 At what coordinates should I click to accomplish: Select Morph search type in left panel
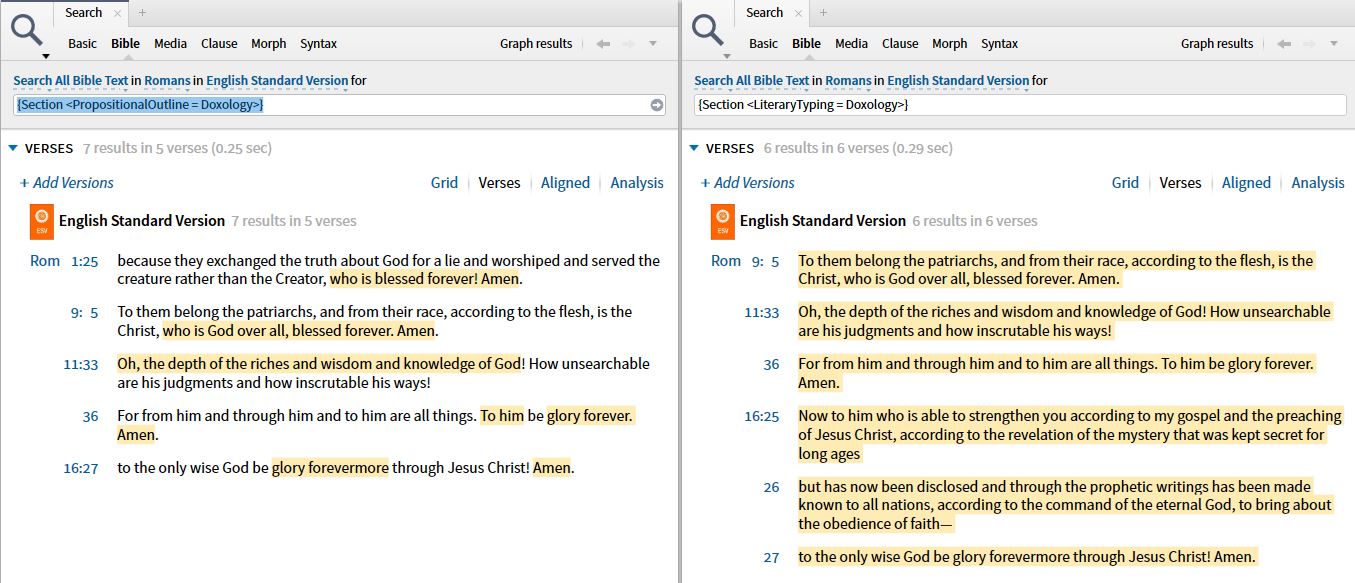click(269, 44)
